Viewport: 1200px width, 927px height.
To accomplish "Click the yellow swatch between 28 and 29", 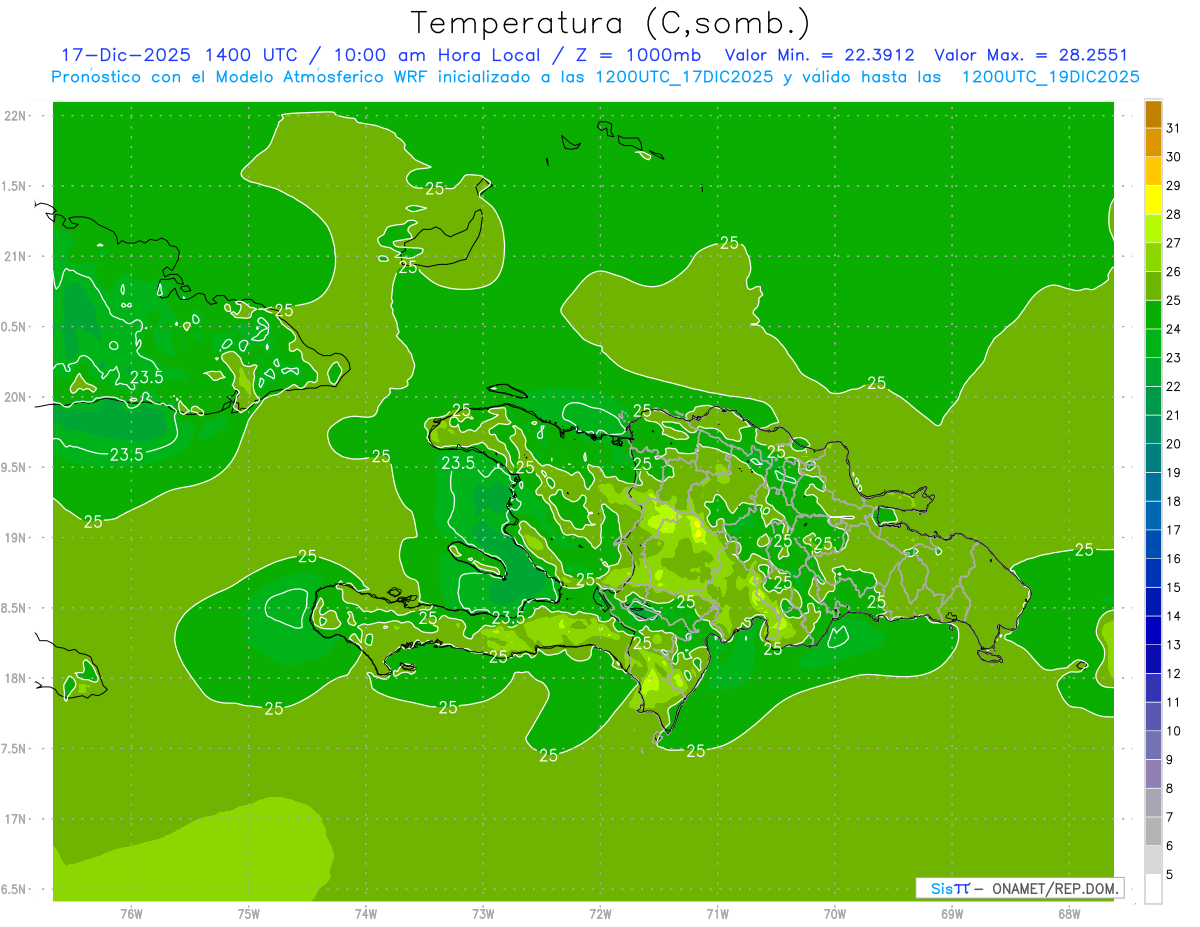I will [x=1153, y=200].
